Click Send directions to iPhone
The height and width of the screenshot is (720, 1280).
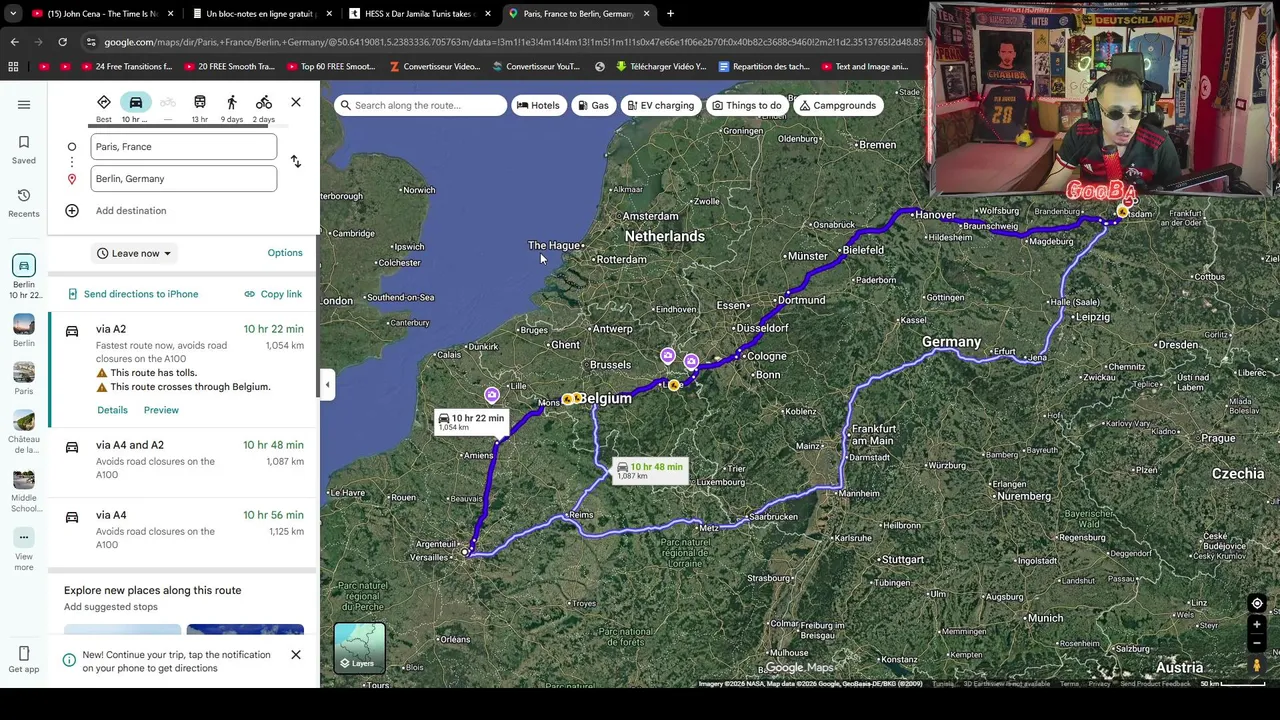[133, 294]
